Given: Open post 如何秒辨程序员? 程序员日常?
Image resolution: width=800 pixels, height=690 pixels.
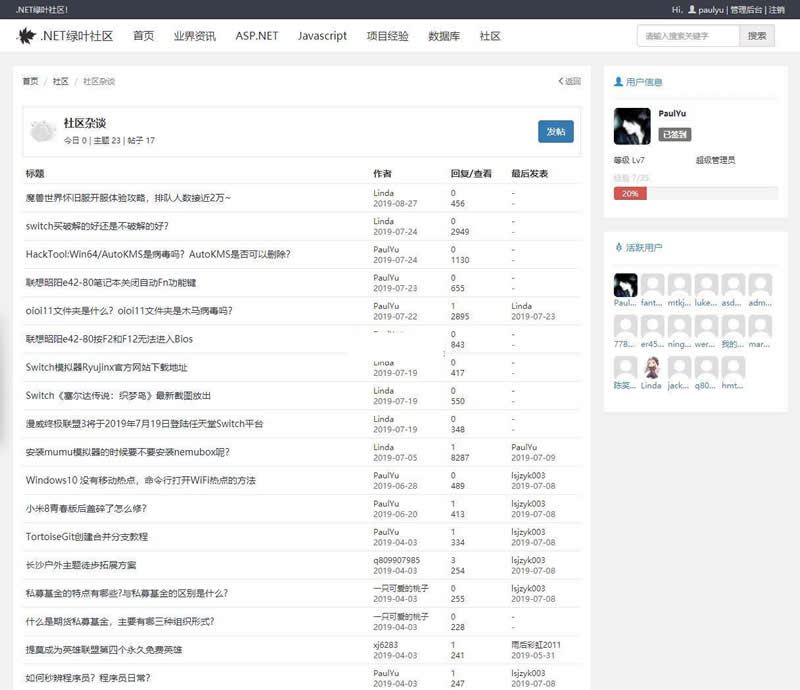Looking at the screenshot, I should [x=88, y=678].
